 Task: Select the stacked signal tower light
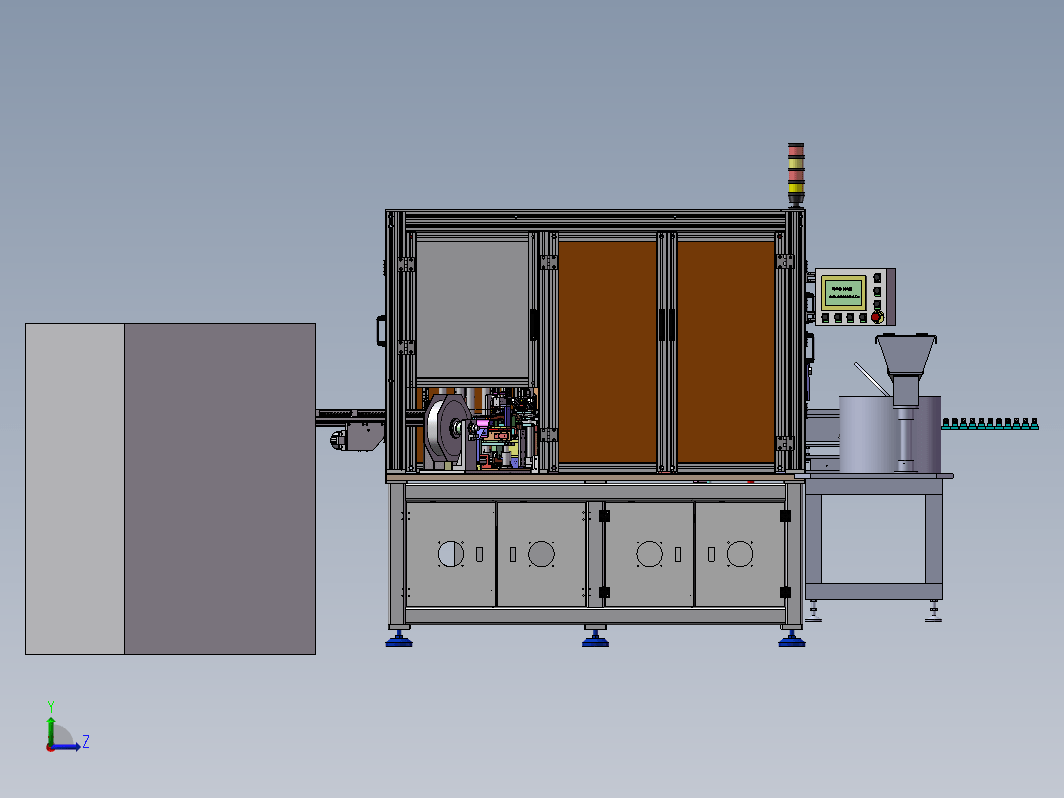796,174
